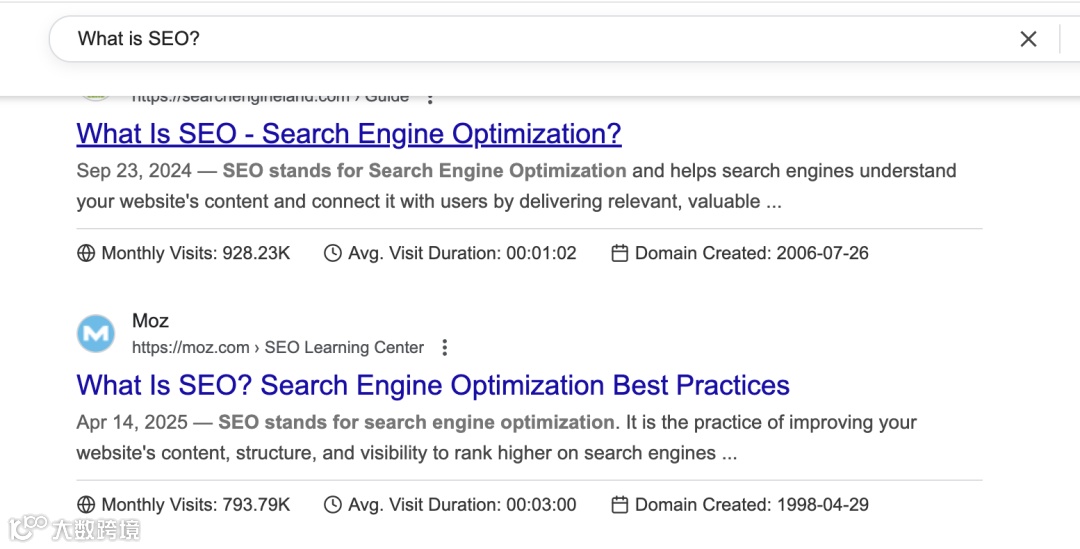
Task: Click the searchengineland favicon partially visible
Action: point(96,98)
